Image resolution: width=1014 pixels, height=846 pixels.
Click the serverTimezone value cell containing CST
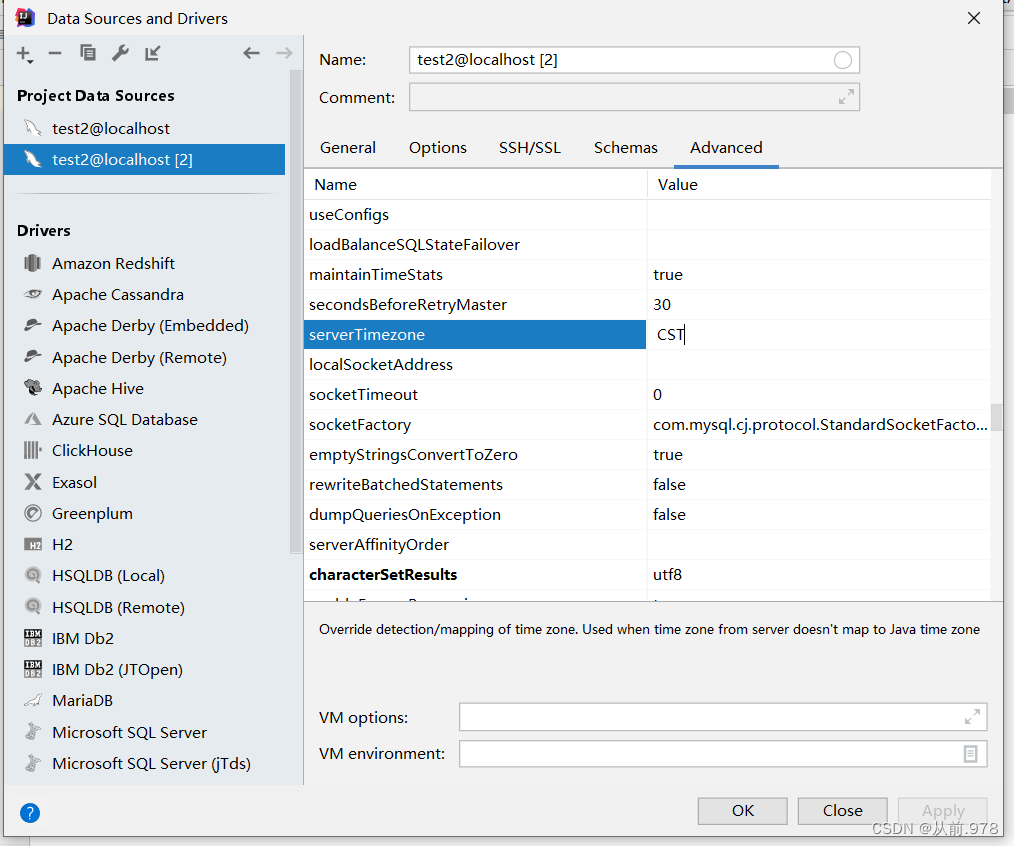coord(818,334)
